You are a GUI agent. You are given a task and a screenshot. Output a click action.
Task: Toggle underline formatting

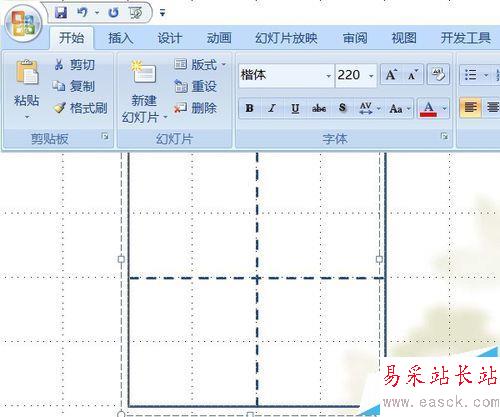pyautogui.click(x=295, y=108)
